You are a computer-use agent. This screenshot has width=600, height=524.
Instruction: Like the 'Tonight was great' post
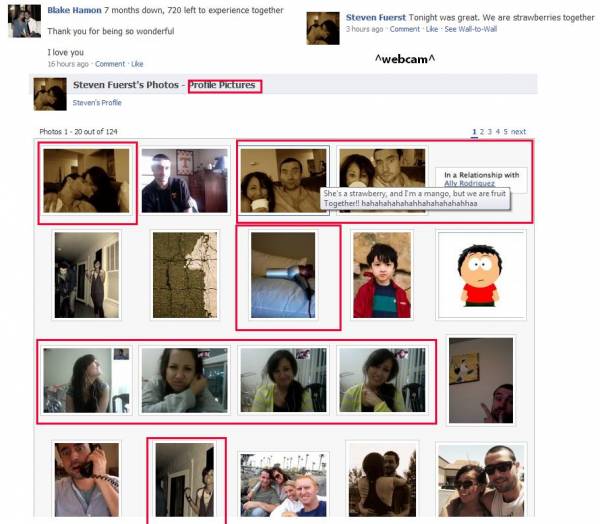(432, 29)
